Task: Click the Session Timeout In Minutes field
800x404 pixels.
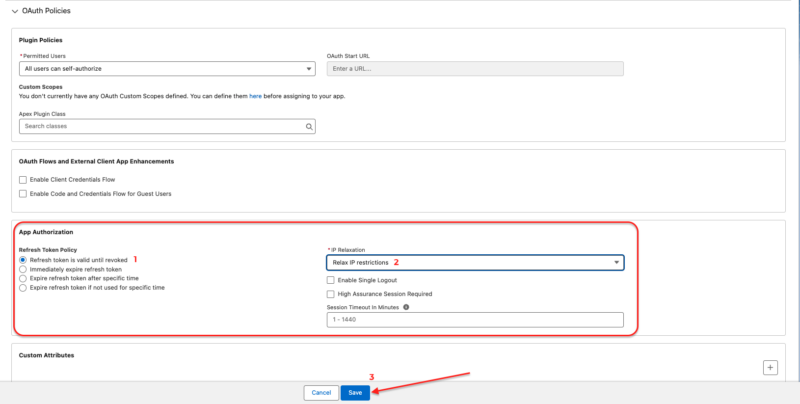Action: (475, 320)
